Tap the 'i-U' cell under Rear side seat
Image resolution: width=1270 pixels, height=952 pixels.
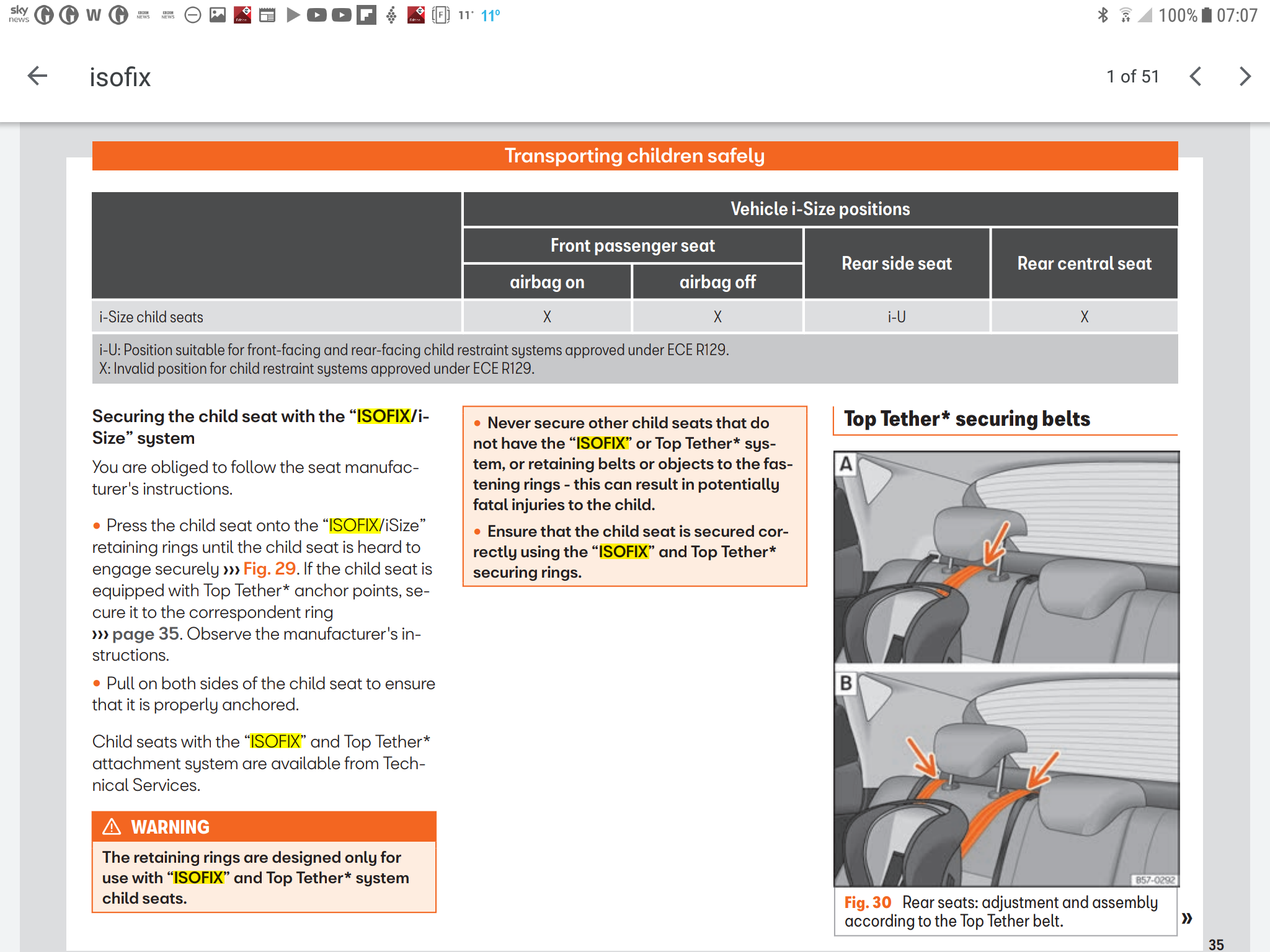point(897,317)
